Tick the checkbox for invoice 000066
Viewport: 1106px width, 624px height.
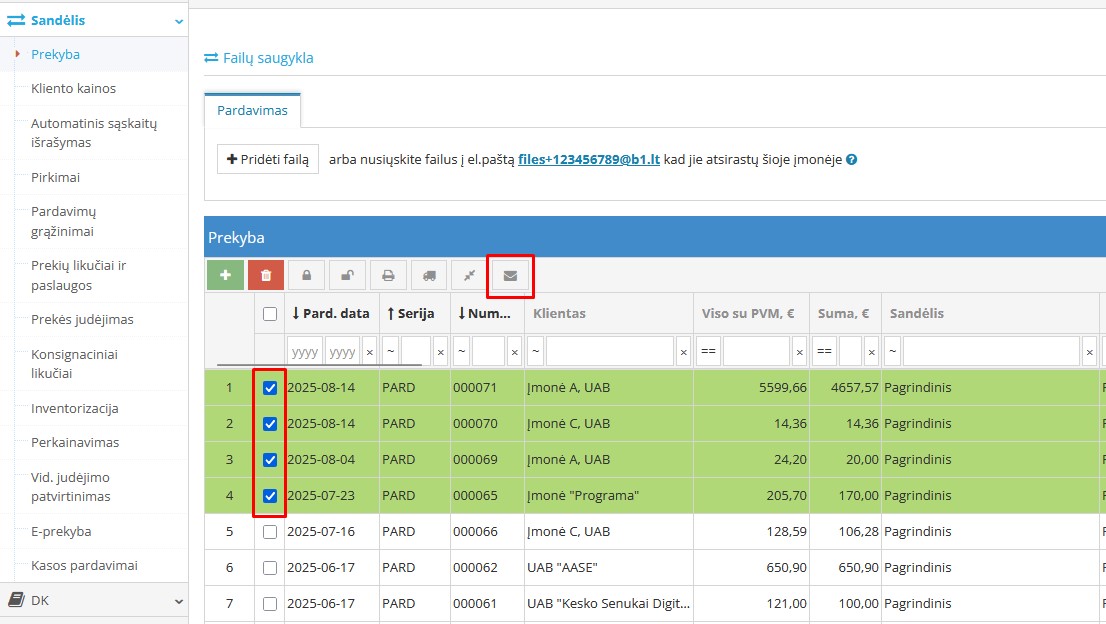click(270, 532)
